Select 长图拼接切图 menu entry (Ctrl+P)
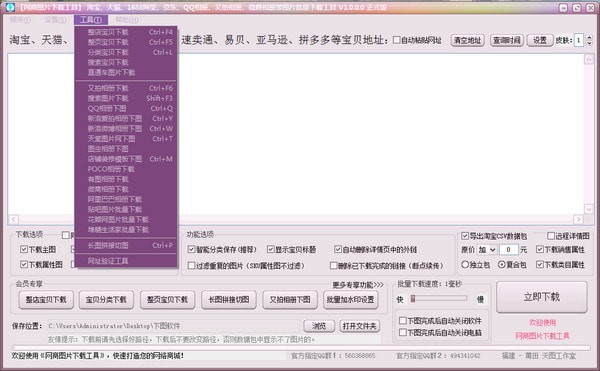The image size is (600, 371). 126,246
